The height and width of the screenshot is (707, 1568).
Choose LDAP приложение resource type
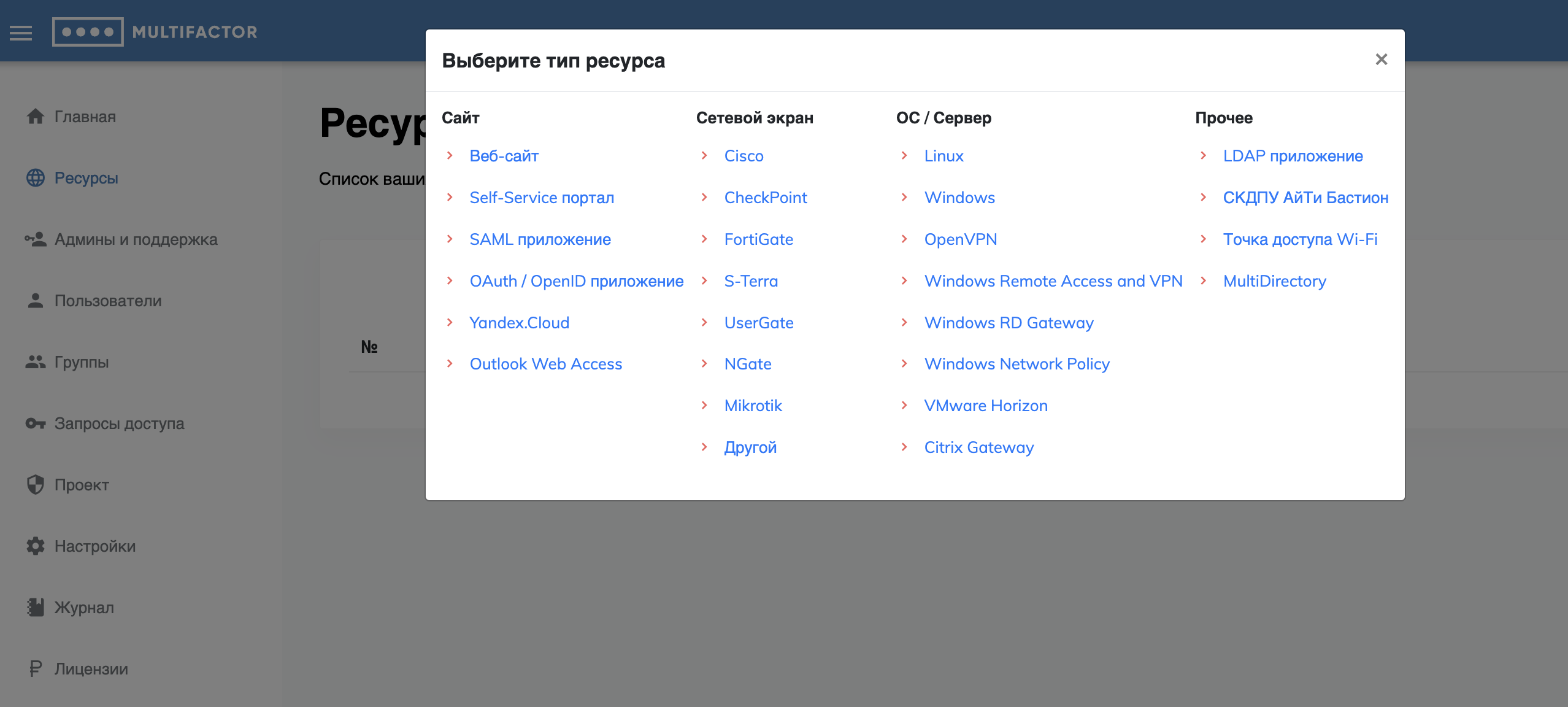coord(1293,156)
